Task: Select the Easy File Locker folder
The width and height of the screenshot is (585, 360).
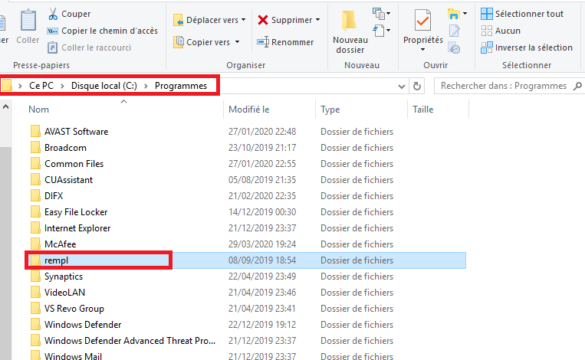Action: pos(76,212)
